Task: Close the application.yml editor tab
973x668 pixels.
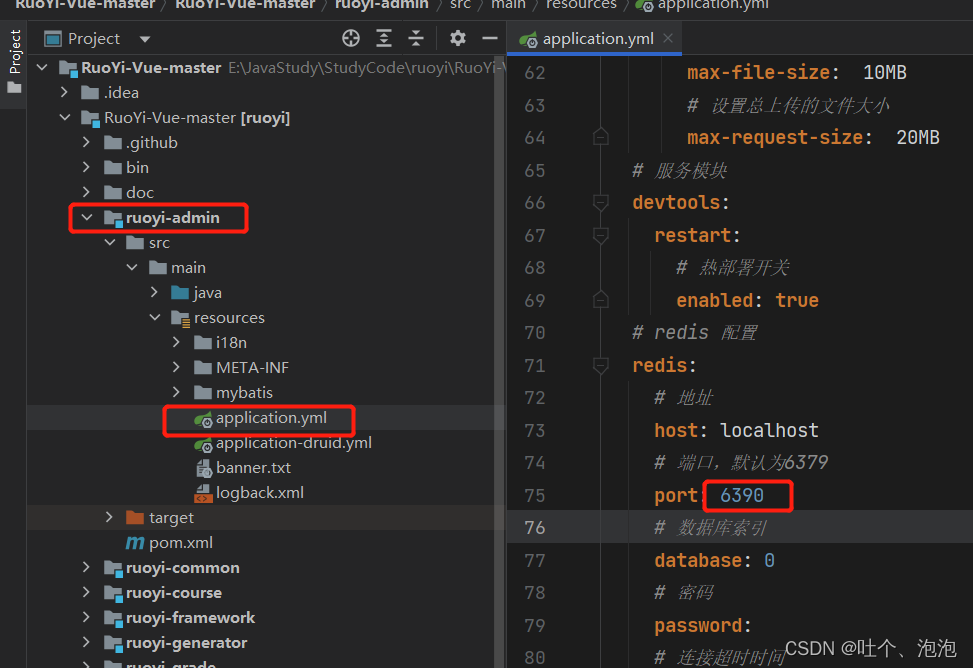Action: (668, 38)
